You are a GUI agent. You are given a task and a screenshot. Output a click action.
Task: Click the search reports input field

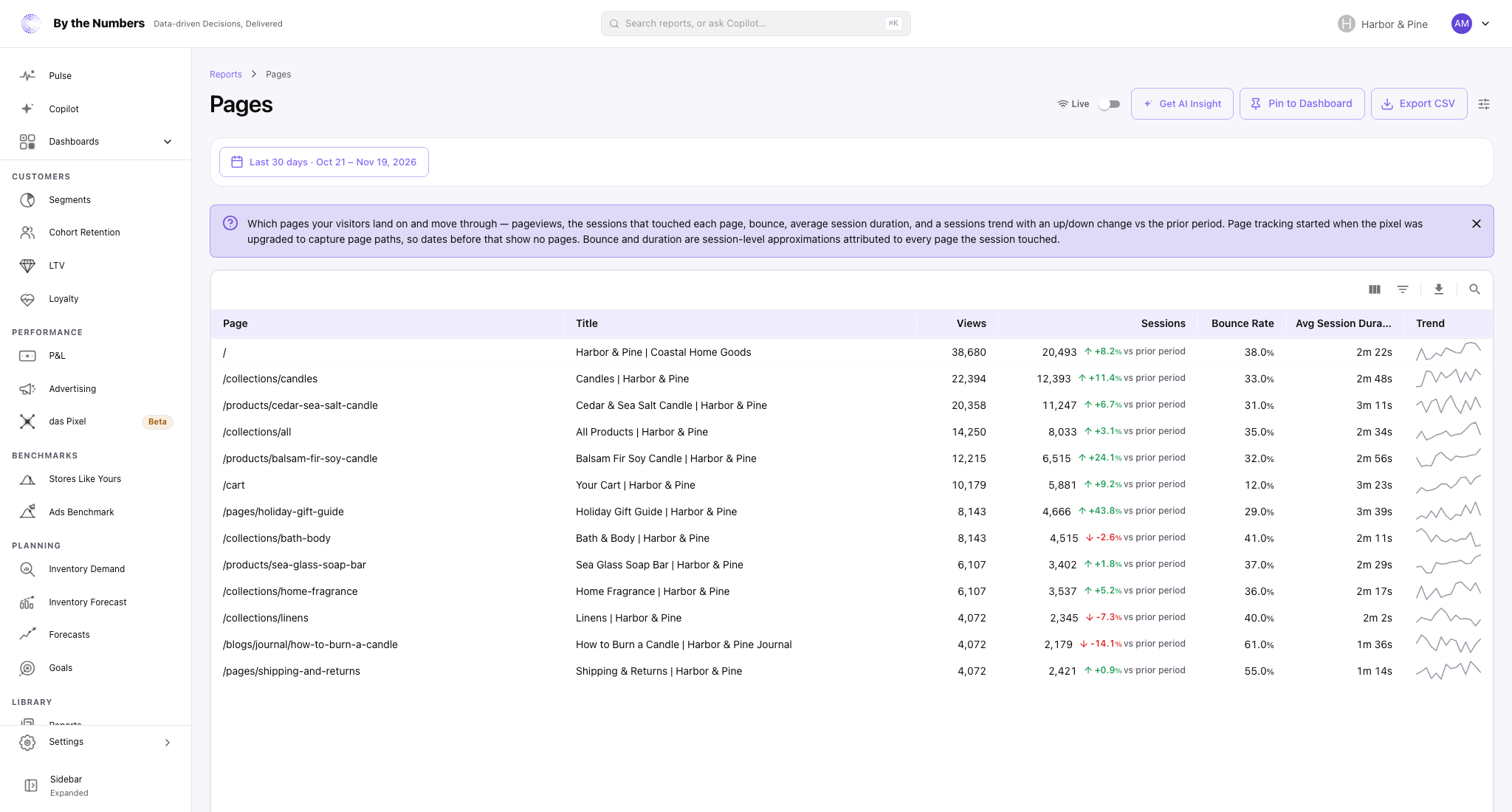(756, 24)
